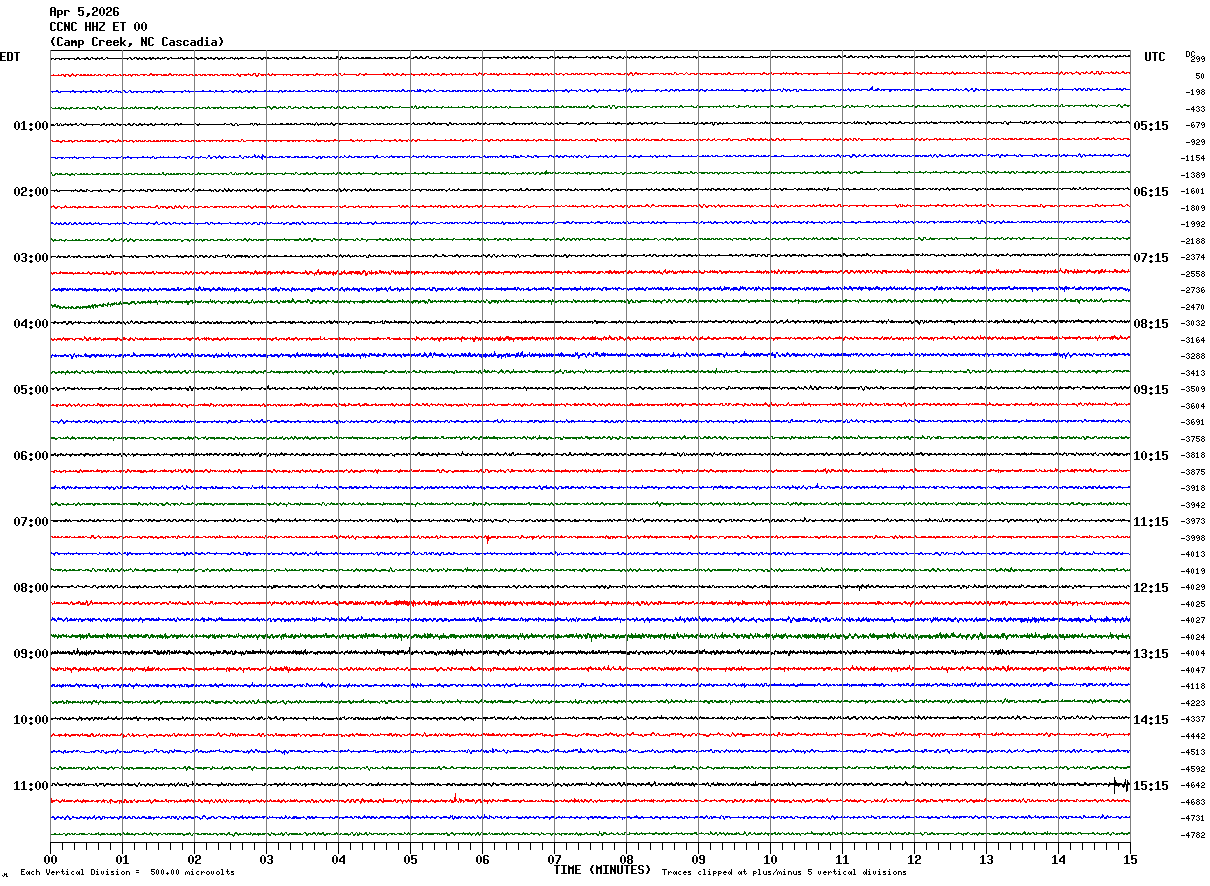Click the "EDT" timezone label

(x=10, y=57)
